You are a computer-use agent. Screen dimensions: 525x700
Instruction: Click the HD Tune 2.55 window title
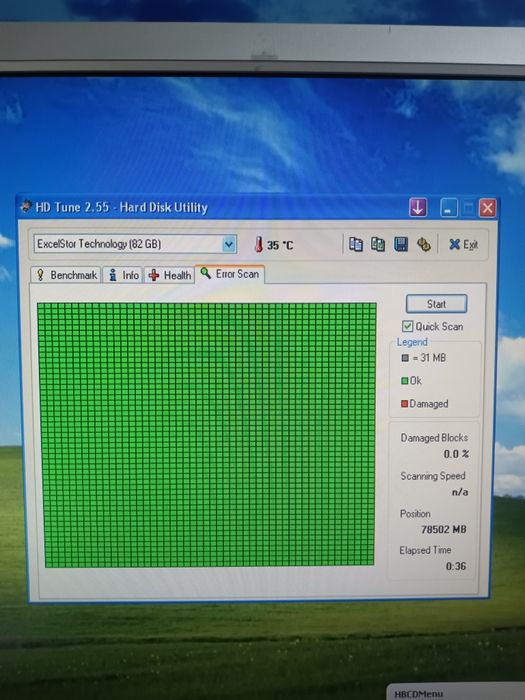(121, 207)
